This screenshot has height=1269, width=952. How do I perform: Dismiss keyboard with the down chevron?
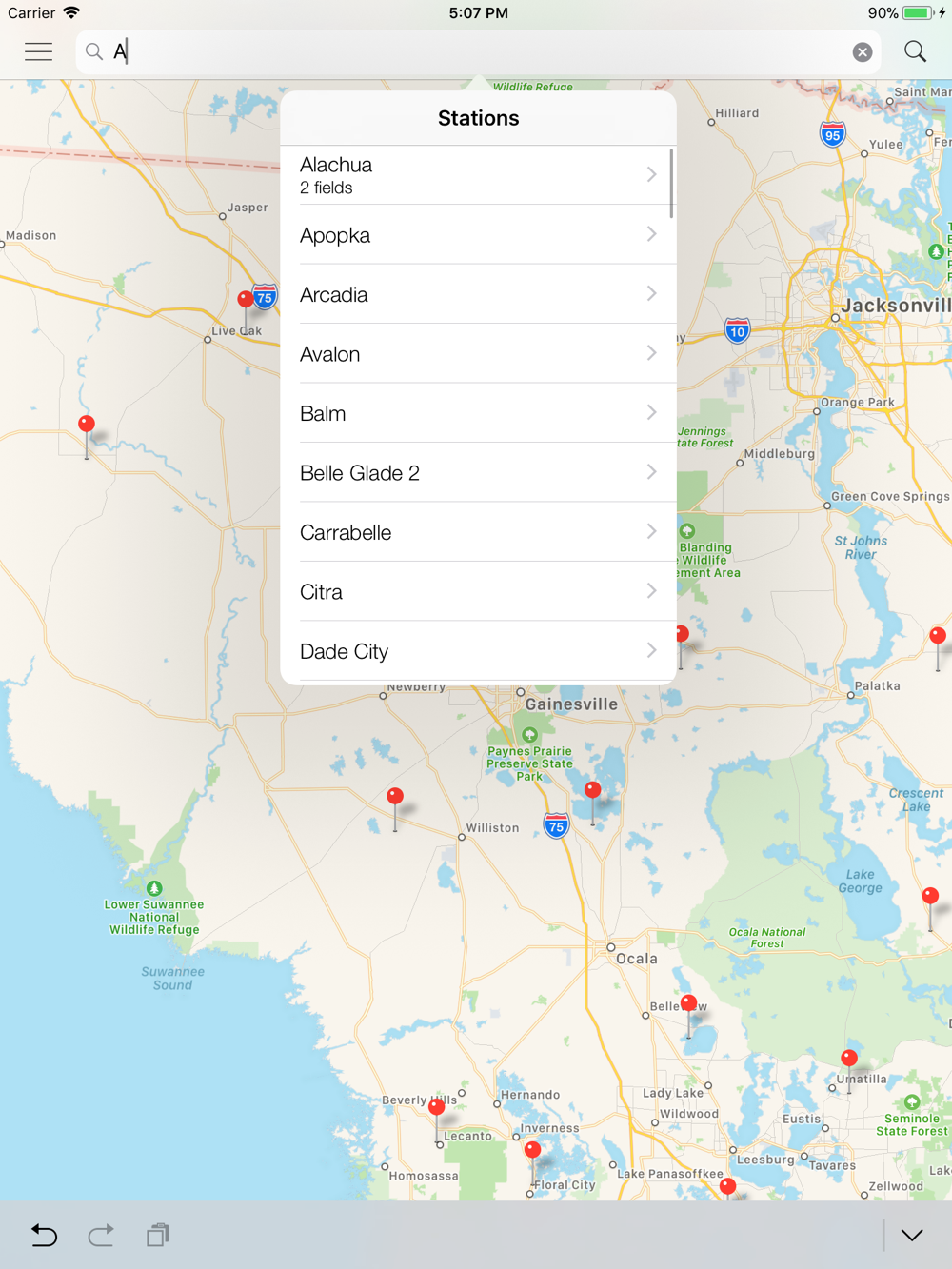(x=912, y=1236)
